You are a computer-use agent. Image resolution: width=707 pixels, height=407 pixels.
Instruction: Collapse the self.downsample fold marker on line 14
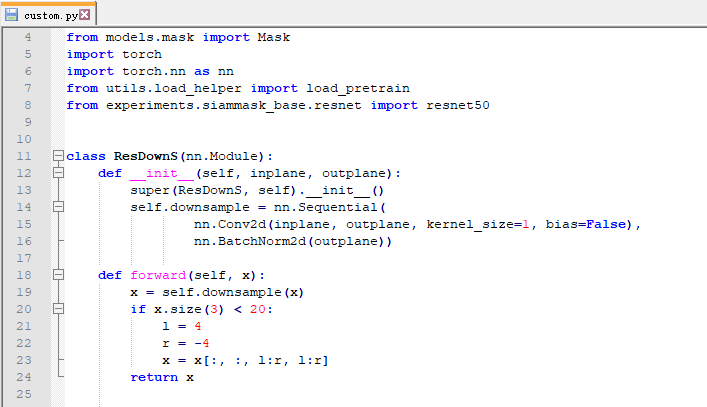pos(58,207)
